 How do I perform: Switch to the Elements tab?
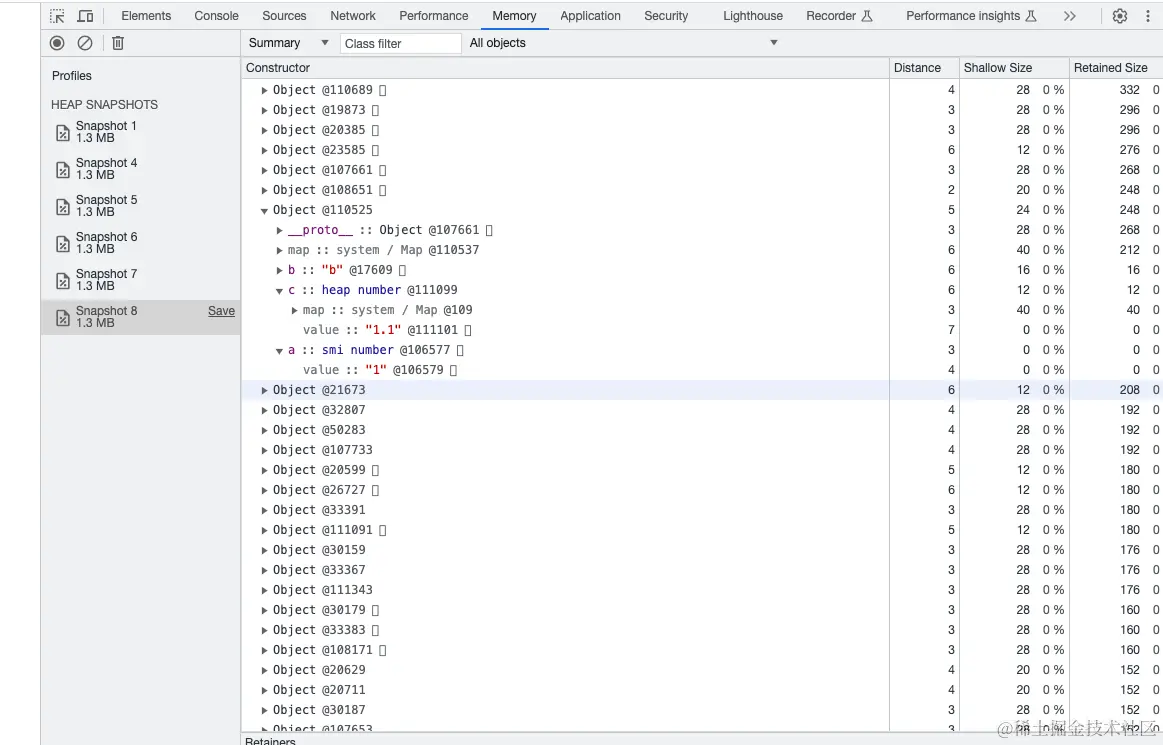(x=146, y=16)
